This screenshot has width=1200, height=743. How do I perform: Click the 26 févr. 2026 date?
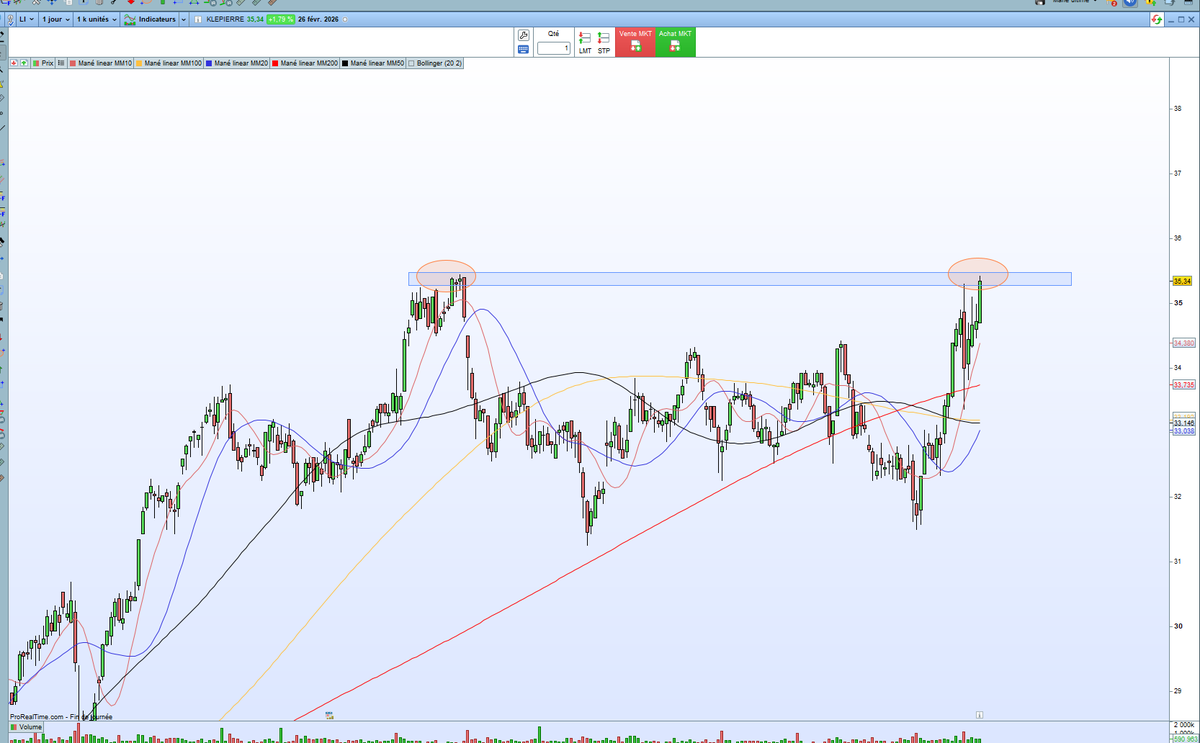pyautogui.click(x=318, y=19)
